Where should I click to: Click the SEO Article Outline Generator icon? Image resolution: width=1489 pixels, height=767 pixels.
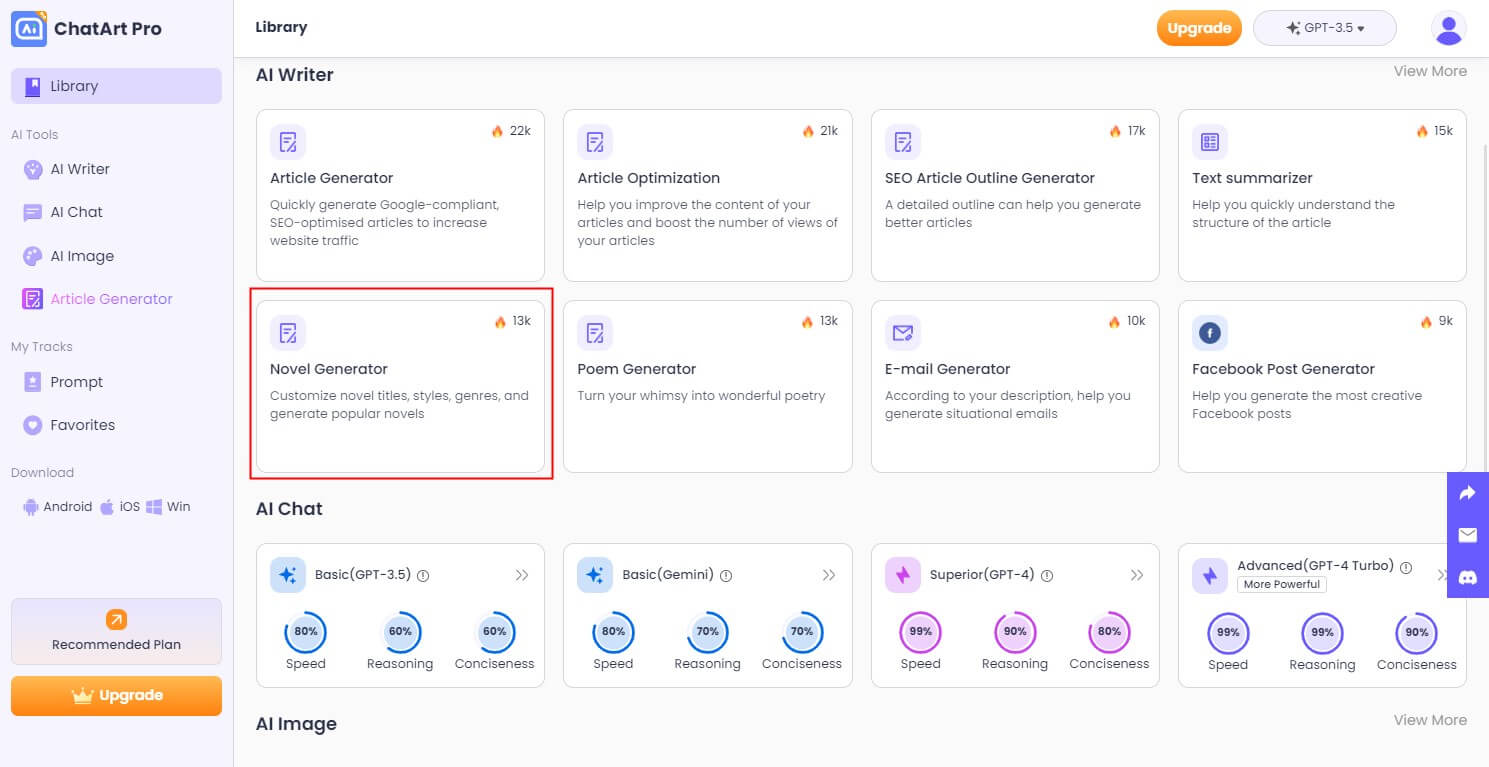click(903, 142)
